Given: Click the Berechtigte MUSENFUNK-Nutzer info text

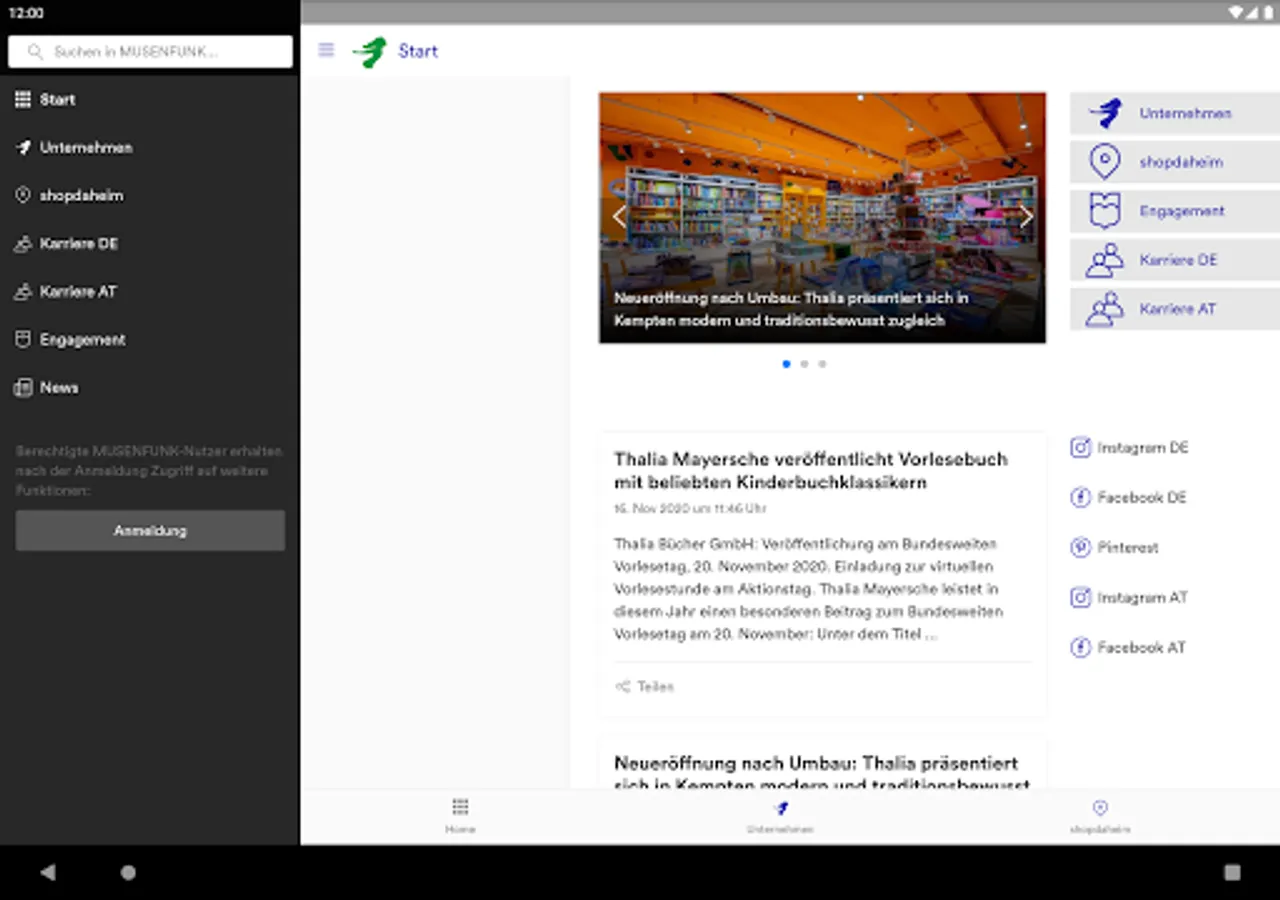Looking at the screenshot, I should click(149, 471).
